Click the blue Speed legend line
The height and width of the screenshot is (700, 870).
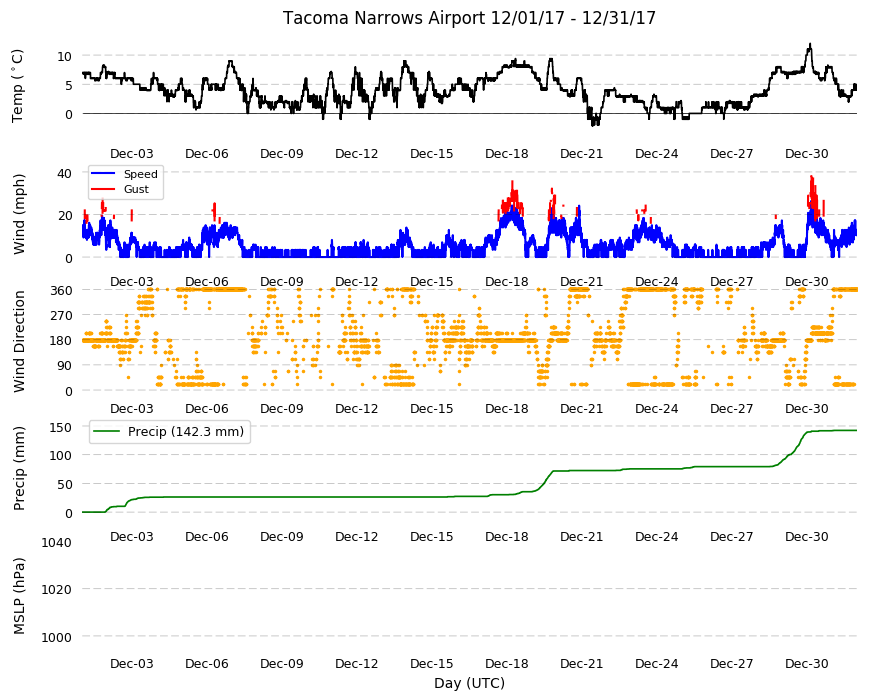[103, 174]
